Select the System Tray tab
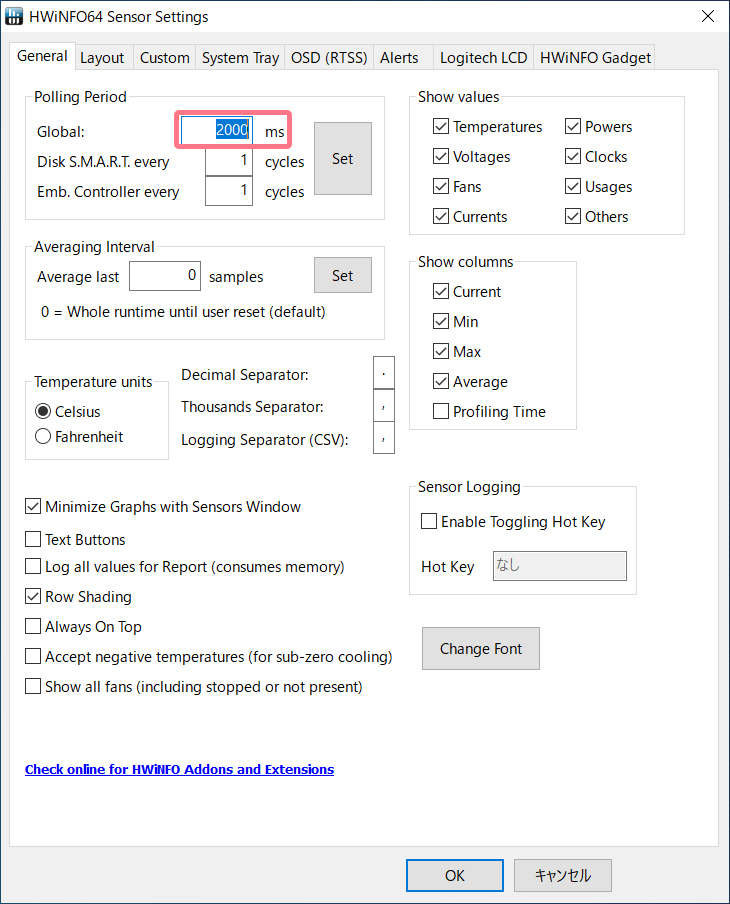 pos(240,58)
